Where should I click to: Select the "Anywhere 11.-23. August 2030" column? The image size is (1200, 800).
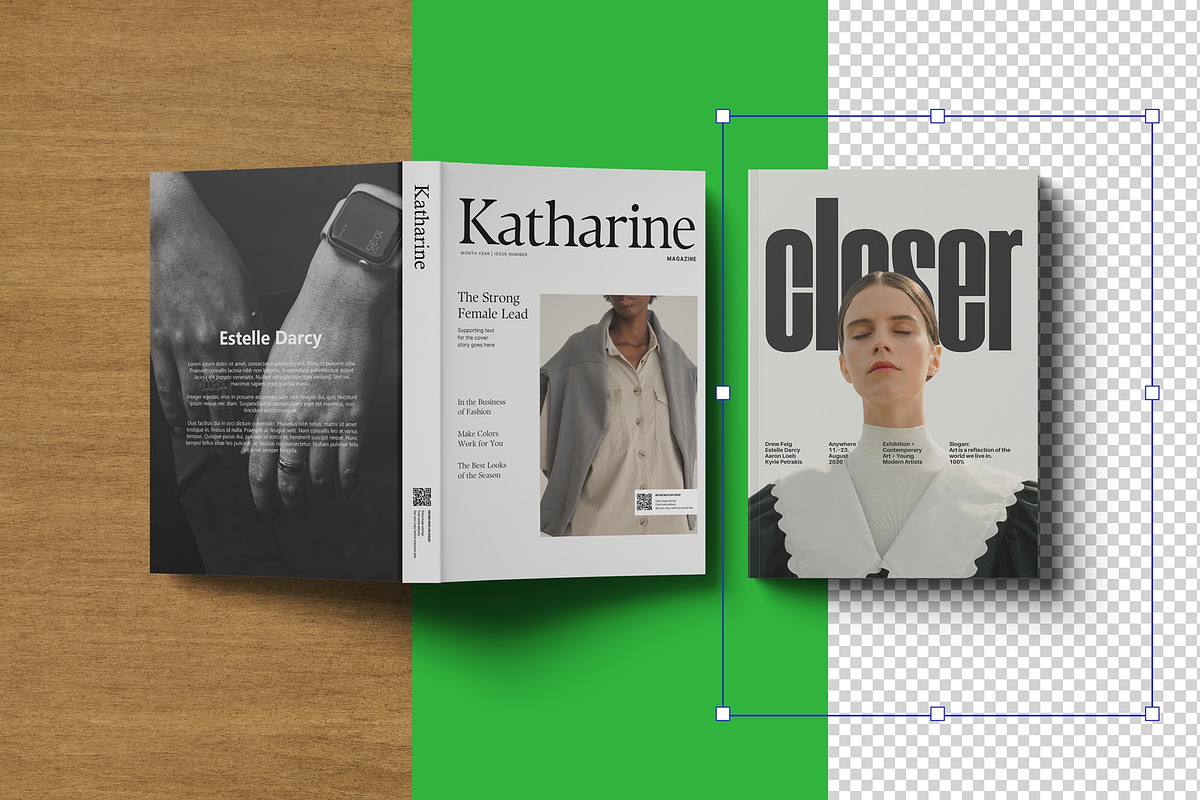click(x=843, y=453)
